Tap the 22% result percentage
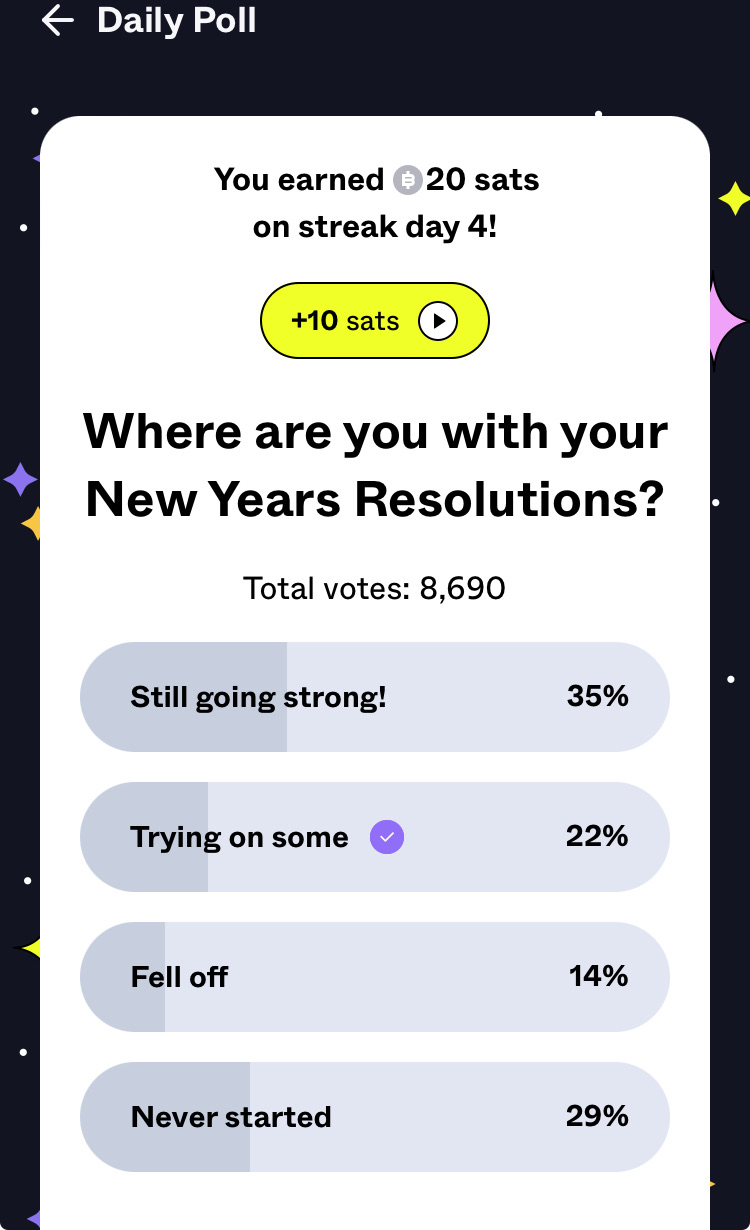 pos(597,836)
